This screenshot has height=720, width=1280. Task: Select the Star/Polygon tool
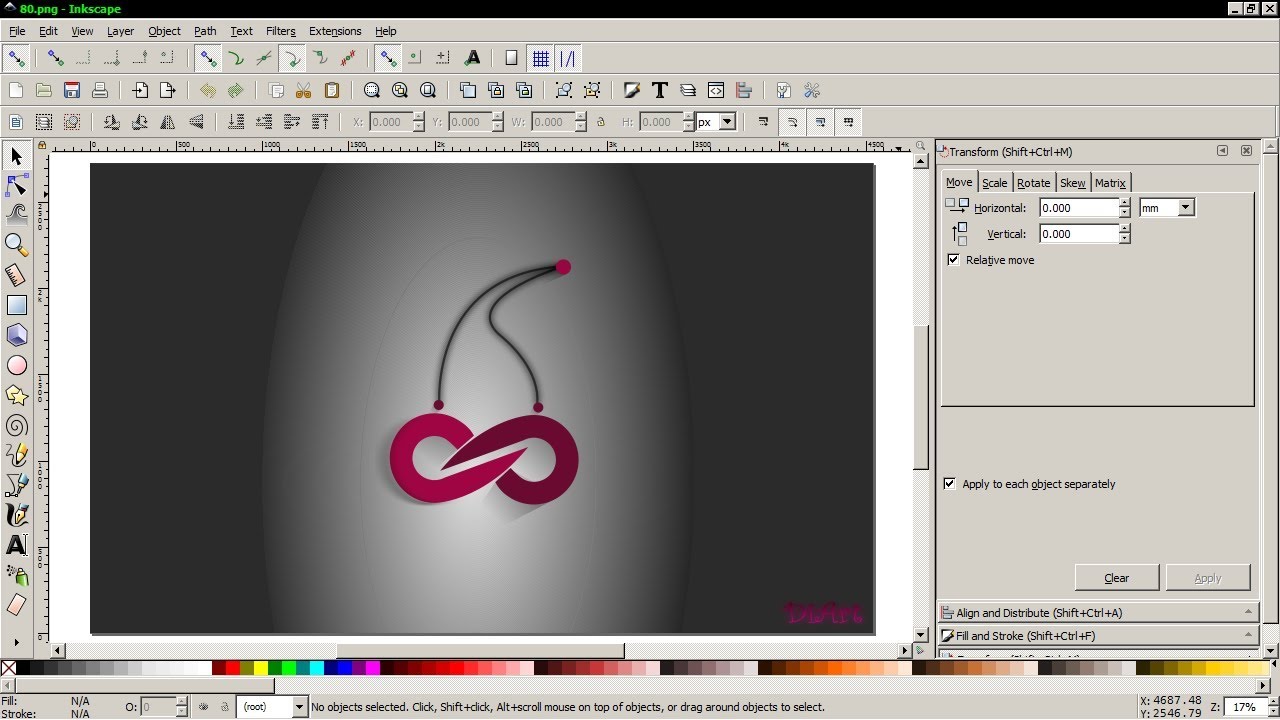click(x=16, y=395)
